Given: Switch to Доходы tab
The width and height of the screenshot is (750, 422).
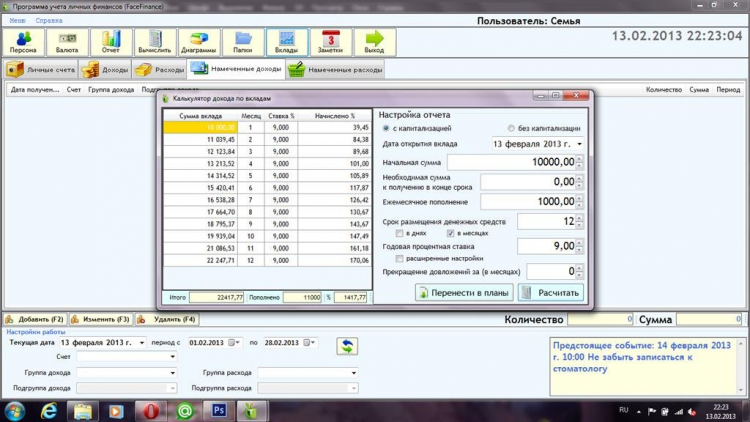Looking at the screenshot, I should [105, 69].
